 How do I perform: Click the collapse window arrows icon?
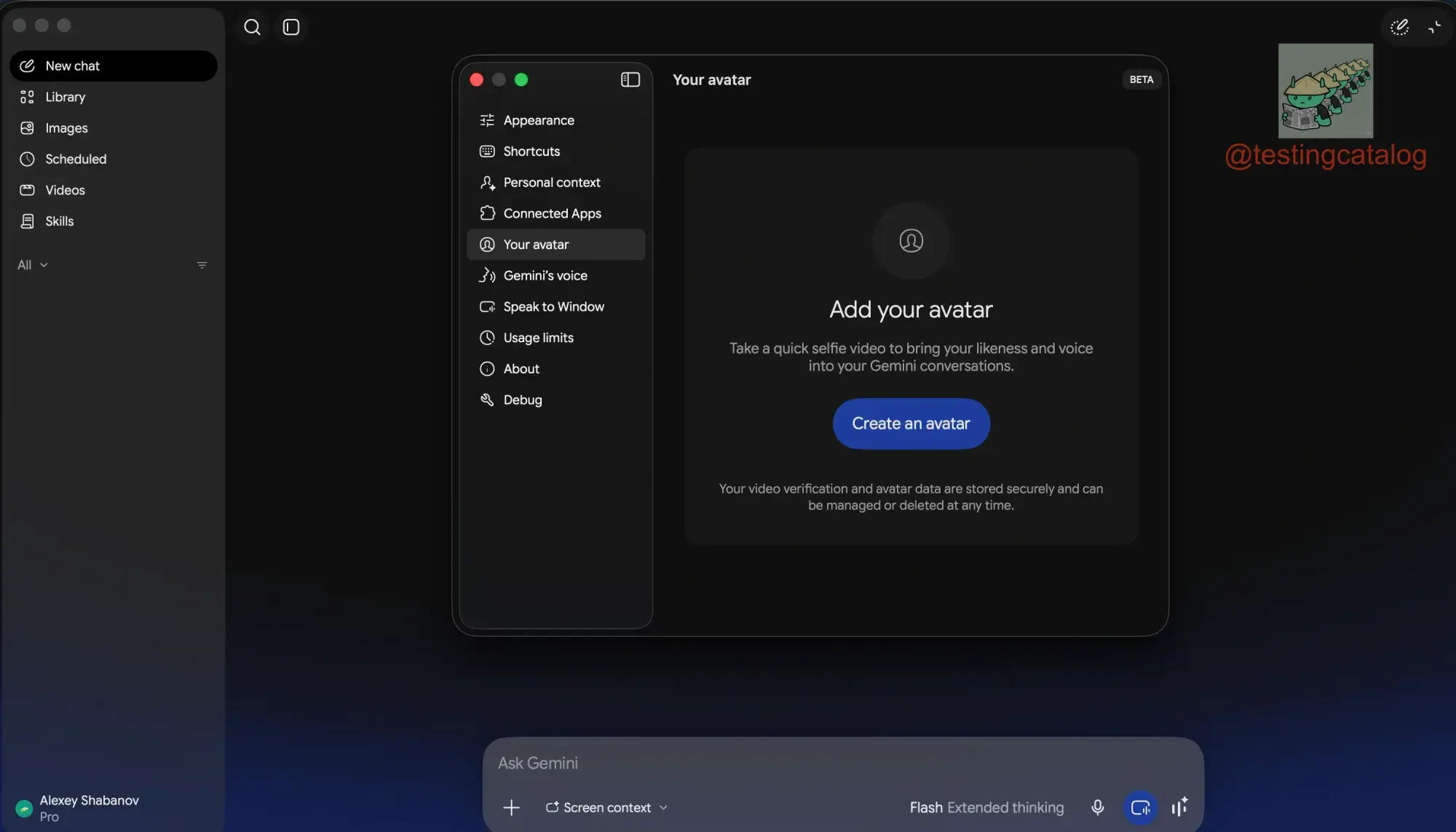point(1434,27)
